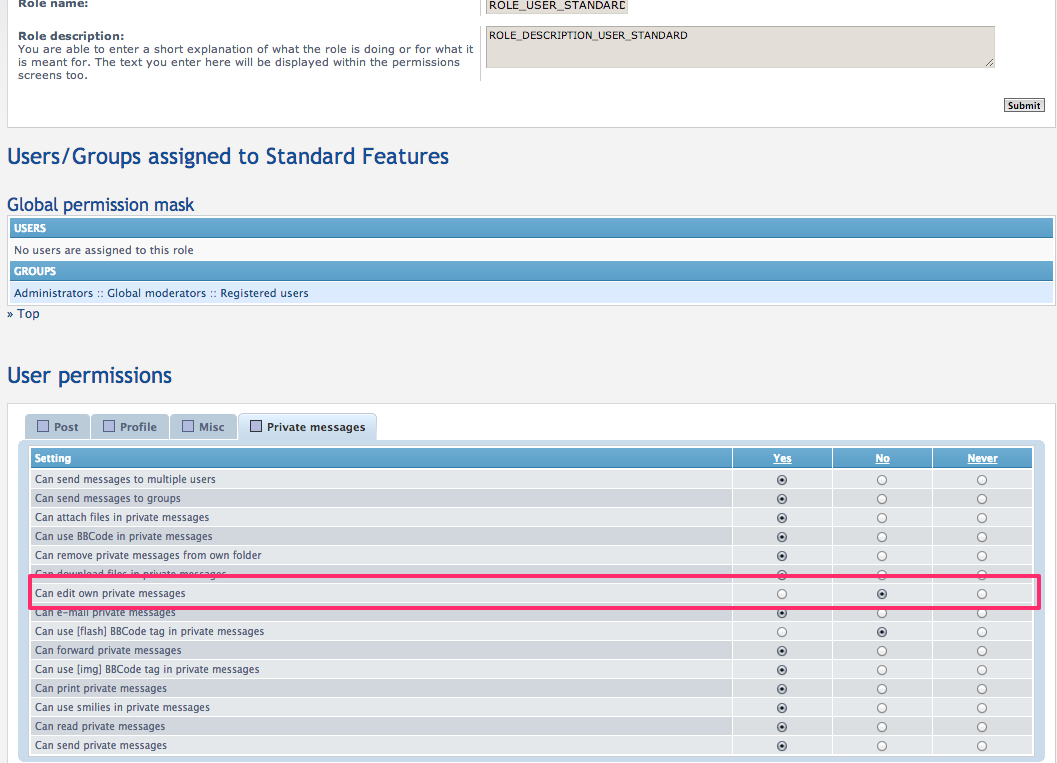Set 'Can remove private messages from own folder' to Never
Viewport: 1057px width, 763px height.
point(982,556)
